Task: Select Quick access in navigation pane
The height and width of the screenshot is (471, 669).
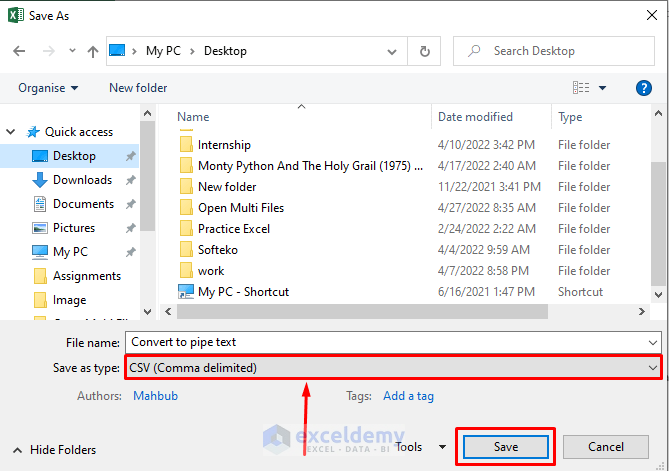Action: (79, 132)
